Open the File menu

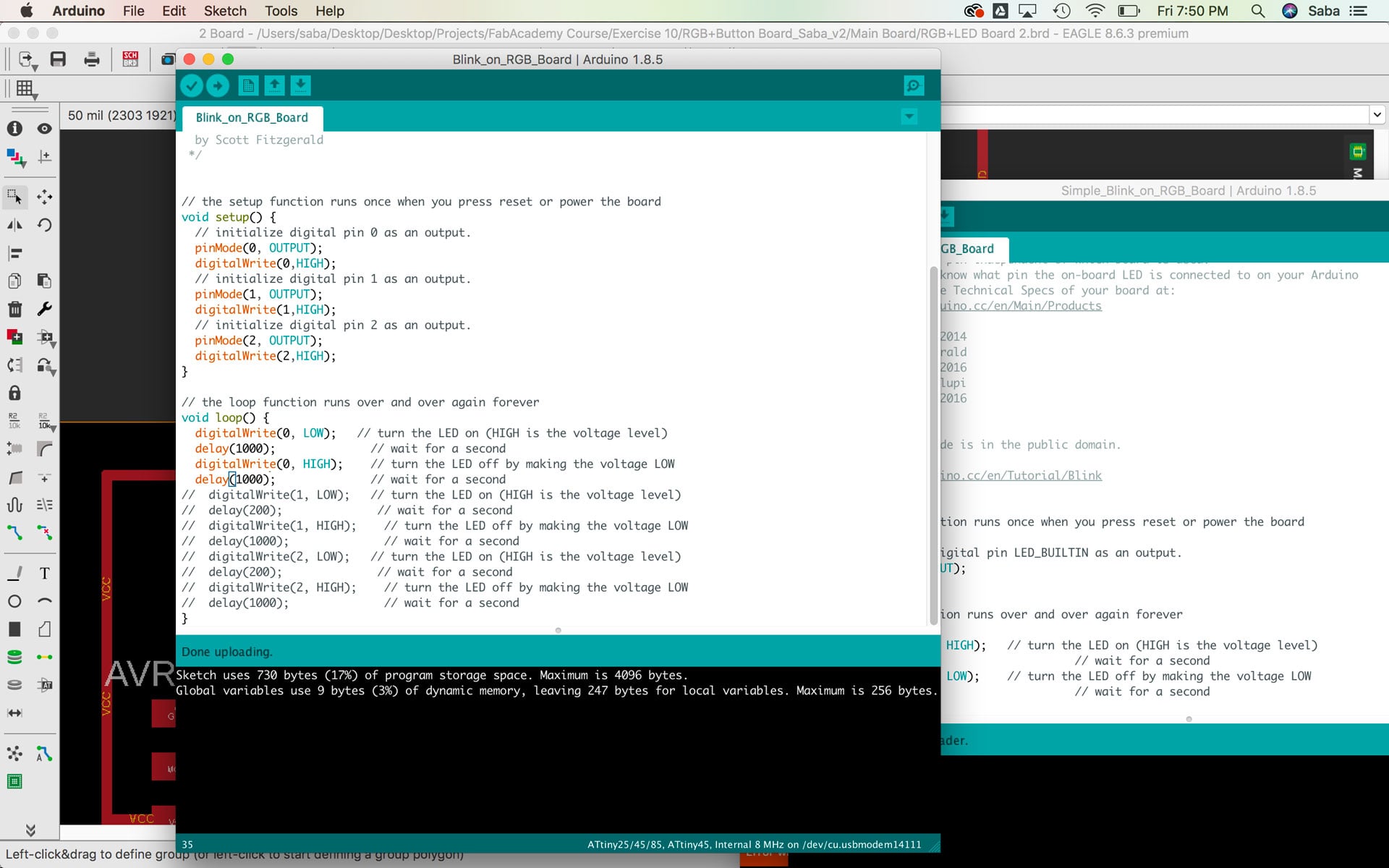click(133, 11)
